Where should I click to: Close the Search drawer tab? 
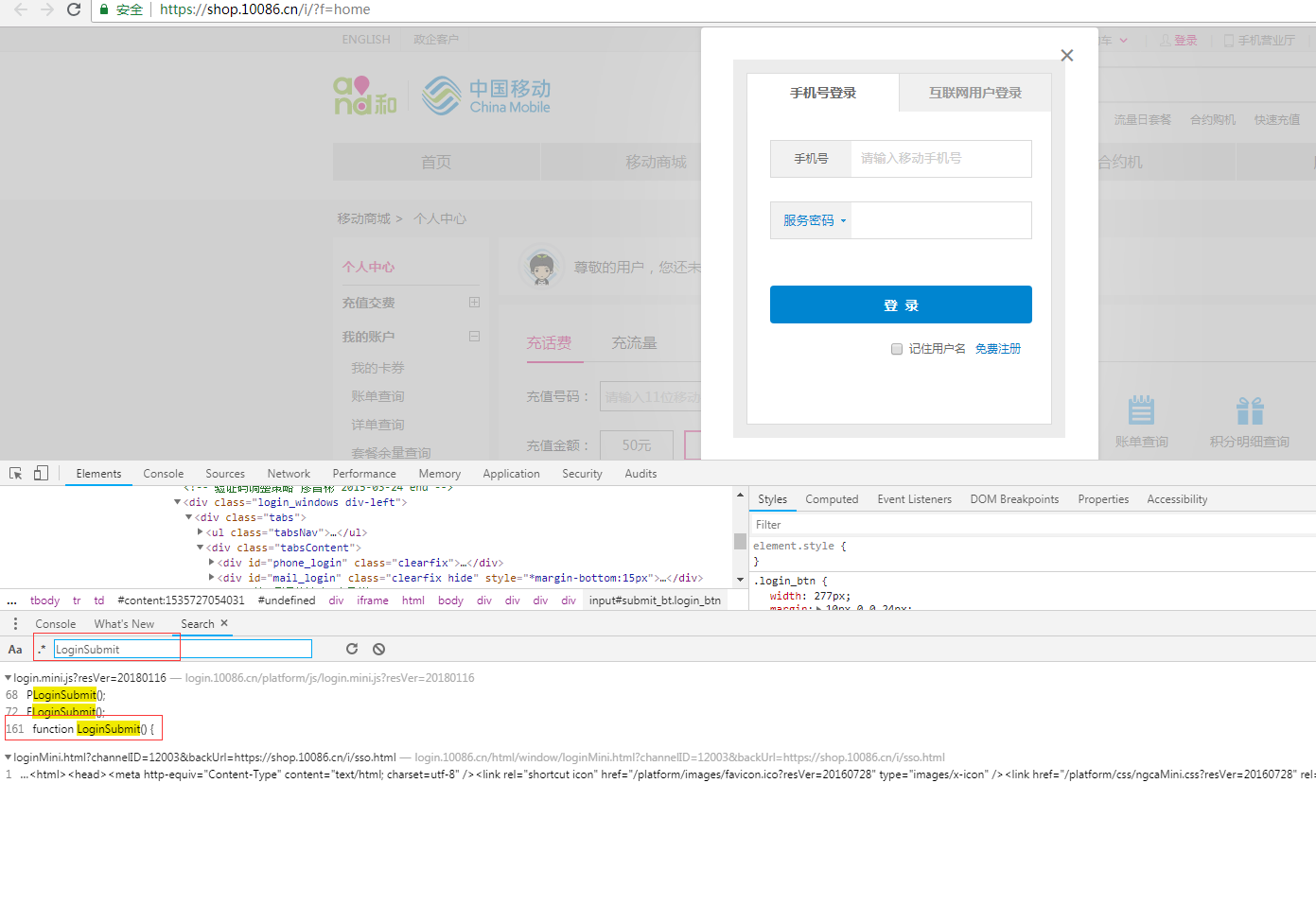coord(224,623)
